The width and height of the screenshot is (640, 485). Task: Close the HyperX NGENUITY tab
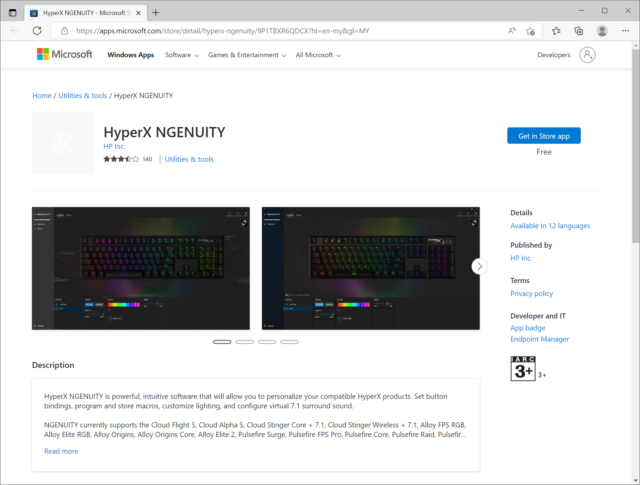pos(138,13)
